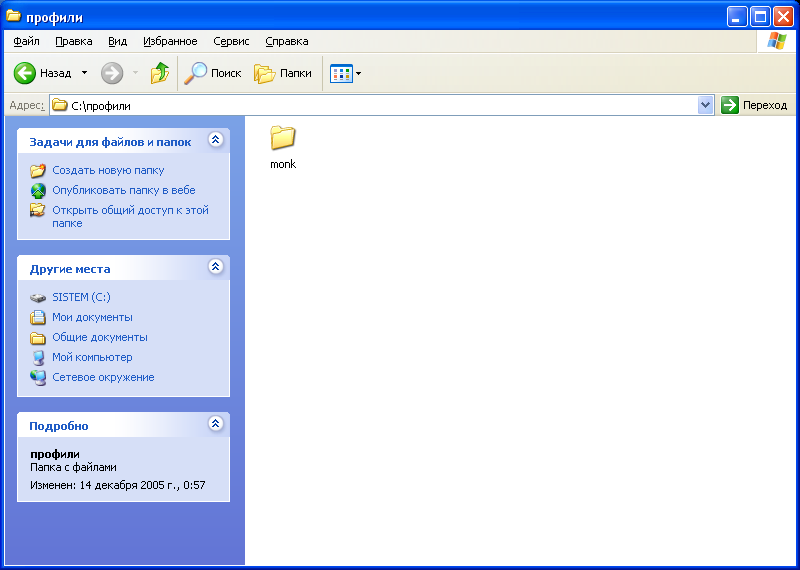The width and height of the screenshot is (800, 570).
Task: Click the shared folder icon in tasks
Action: [38, 210]
